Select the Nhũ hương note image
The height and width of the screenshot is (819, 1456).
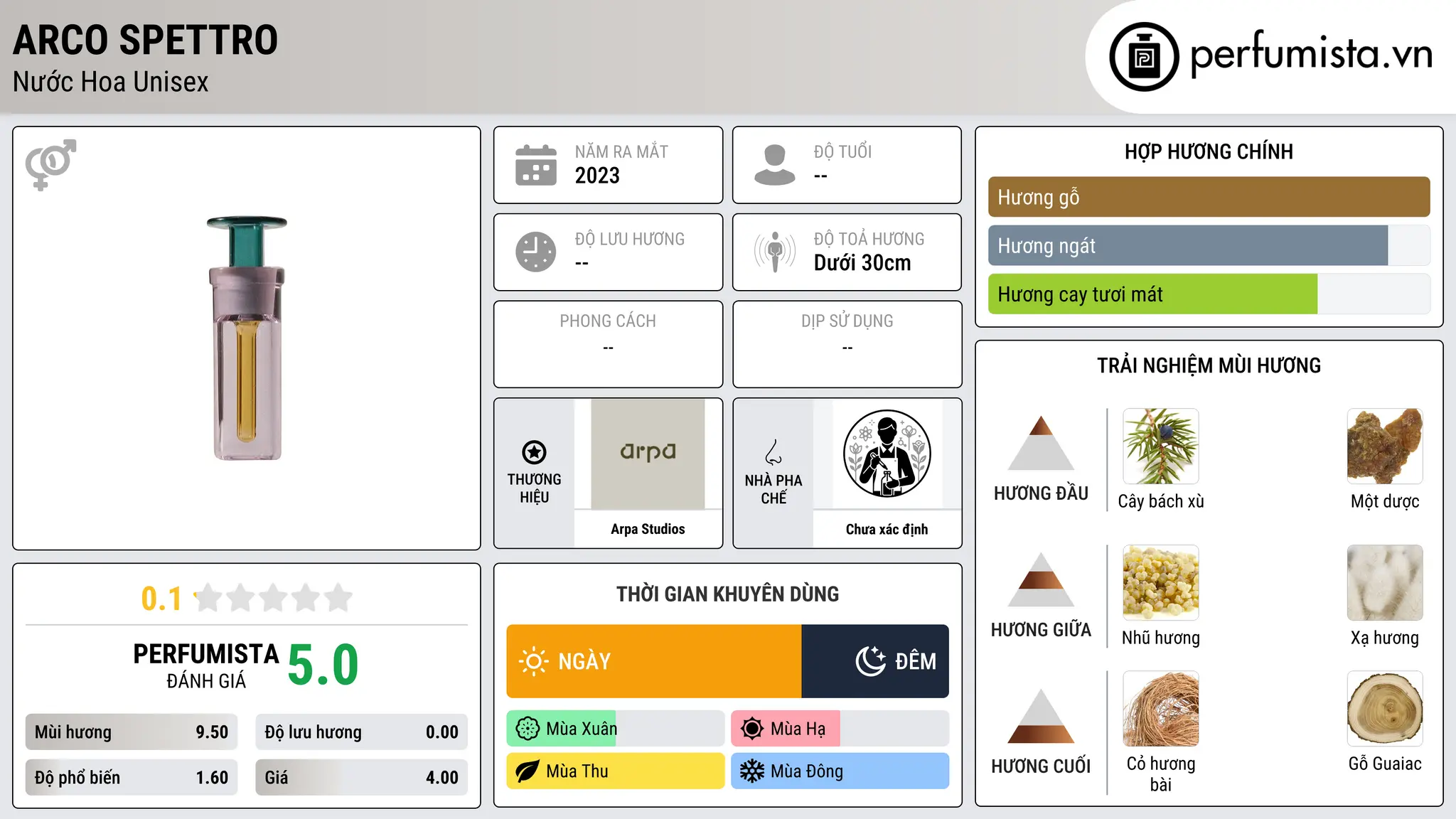1161,583
